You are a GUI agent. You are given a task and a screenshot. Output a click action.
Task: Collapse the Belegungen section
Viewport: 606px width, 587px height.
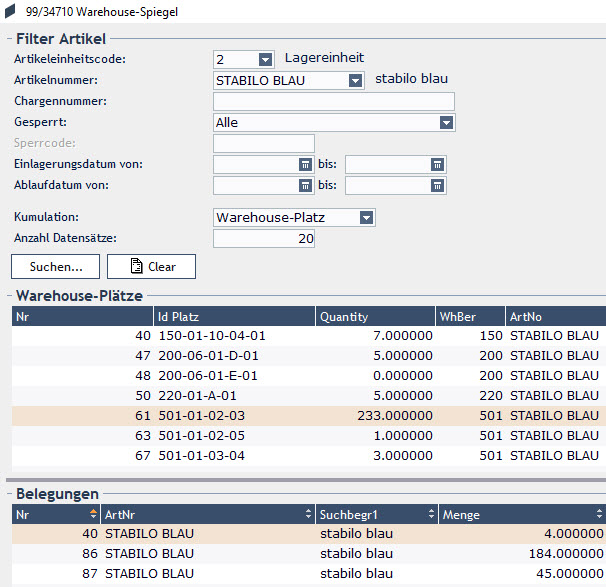tap(9, 494)
